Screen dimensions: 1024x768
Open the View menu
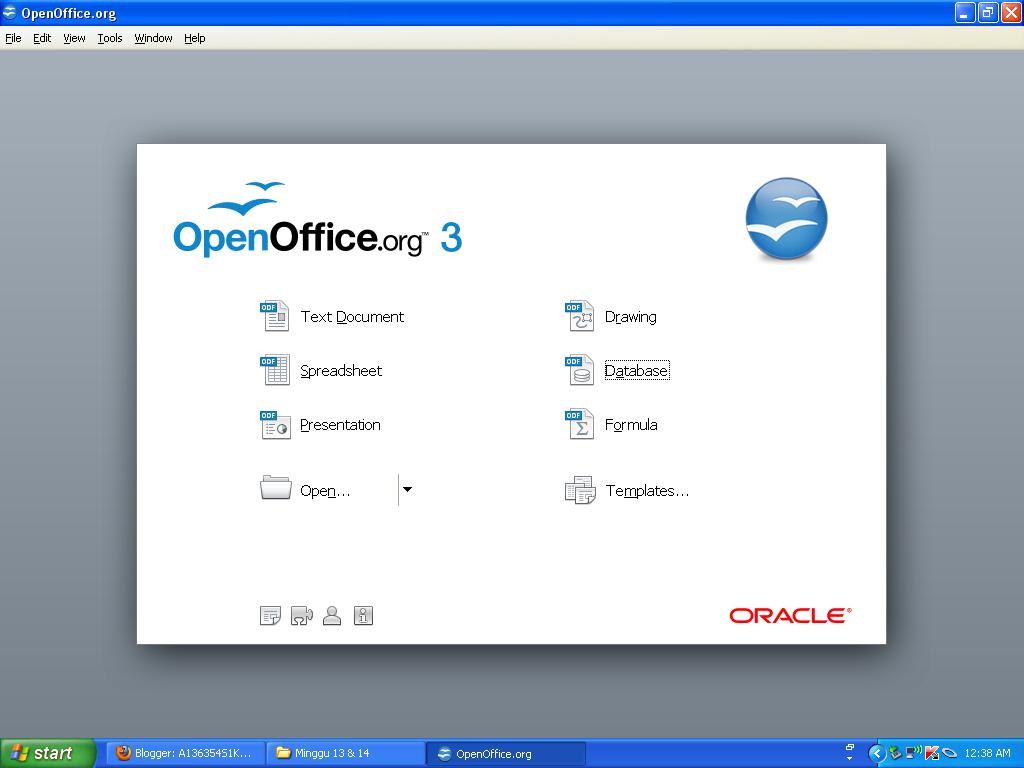click(x=74, y=38)
